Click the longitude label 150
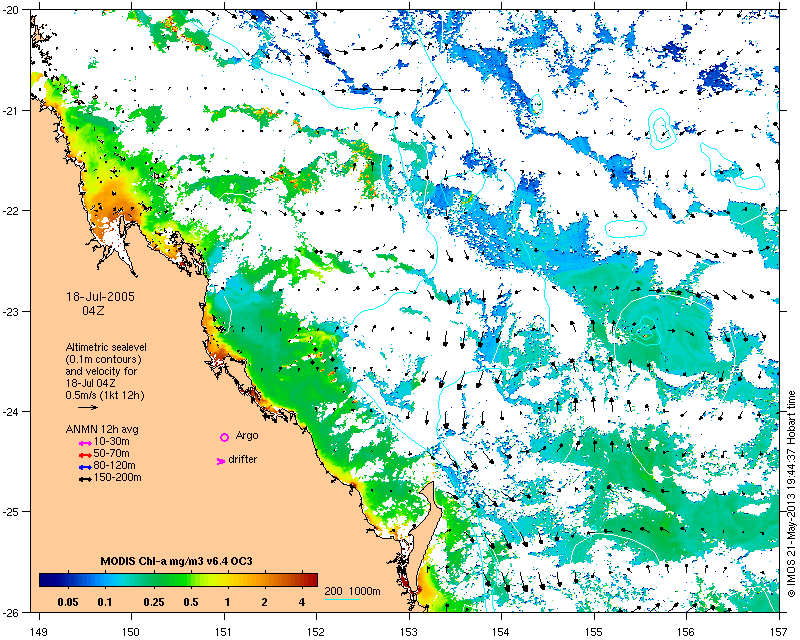Screen dimensions: 800x640 [x=132, y=632]
